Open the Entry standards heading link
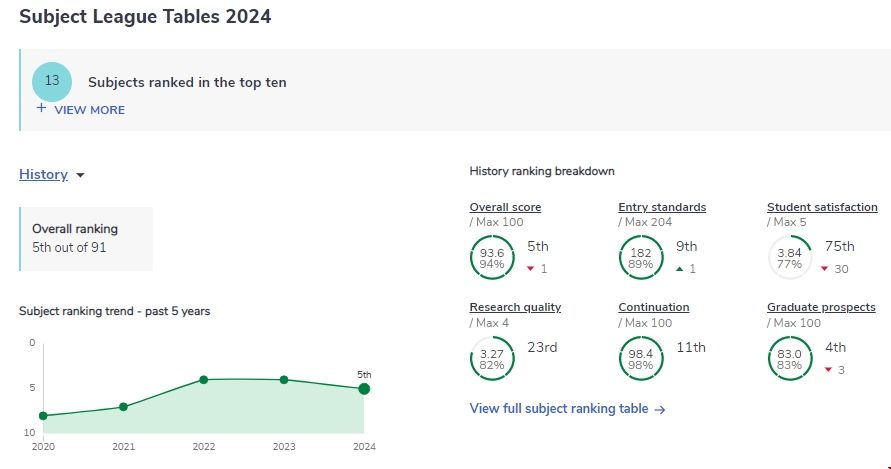 point(662,208)
